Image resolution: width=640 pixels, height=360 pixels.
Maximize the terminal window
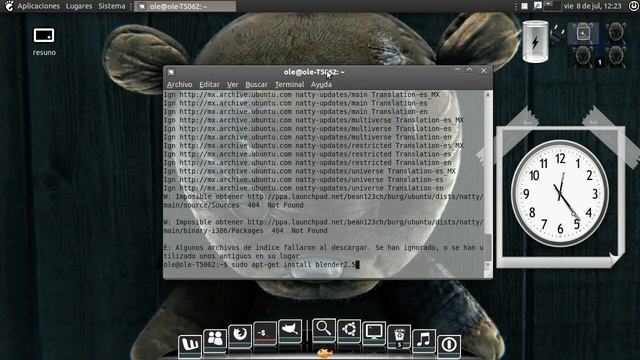tap(469, 70)
